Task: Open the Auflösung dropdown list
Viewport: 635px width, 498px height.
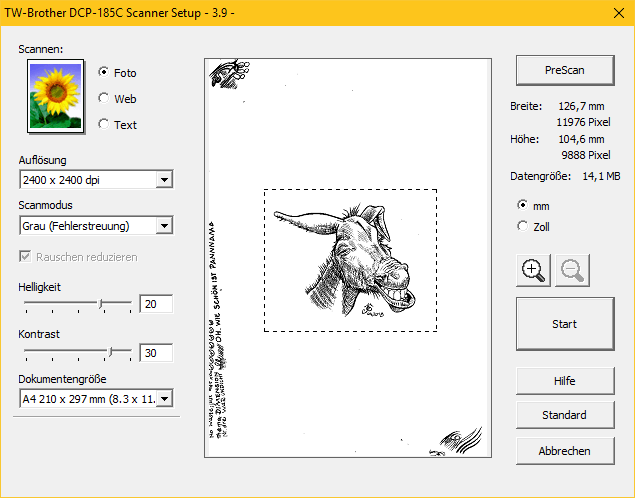Action: pos(165,180)
